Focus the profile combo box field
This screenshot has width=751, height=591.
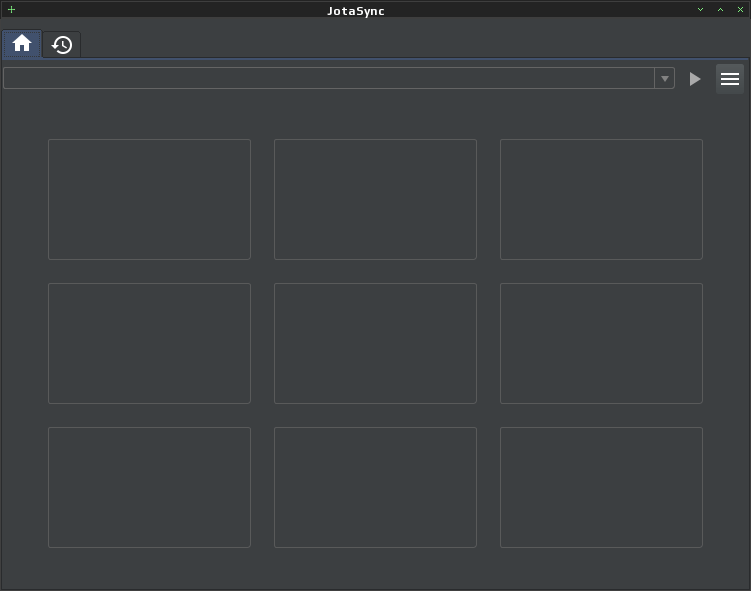point(329,78)
